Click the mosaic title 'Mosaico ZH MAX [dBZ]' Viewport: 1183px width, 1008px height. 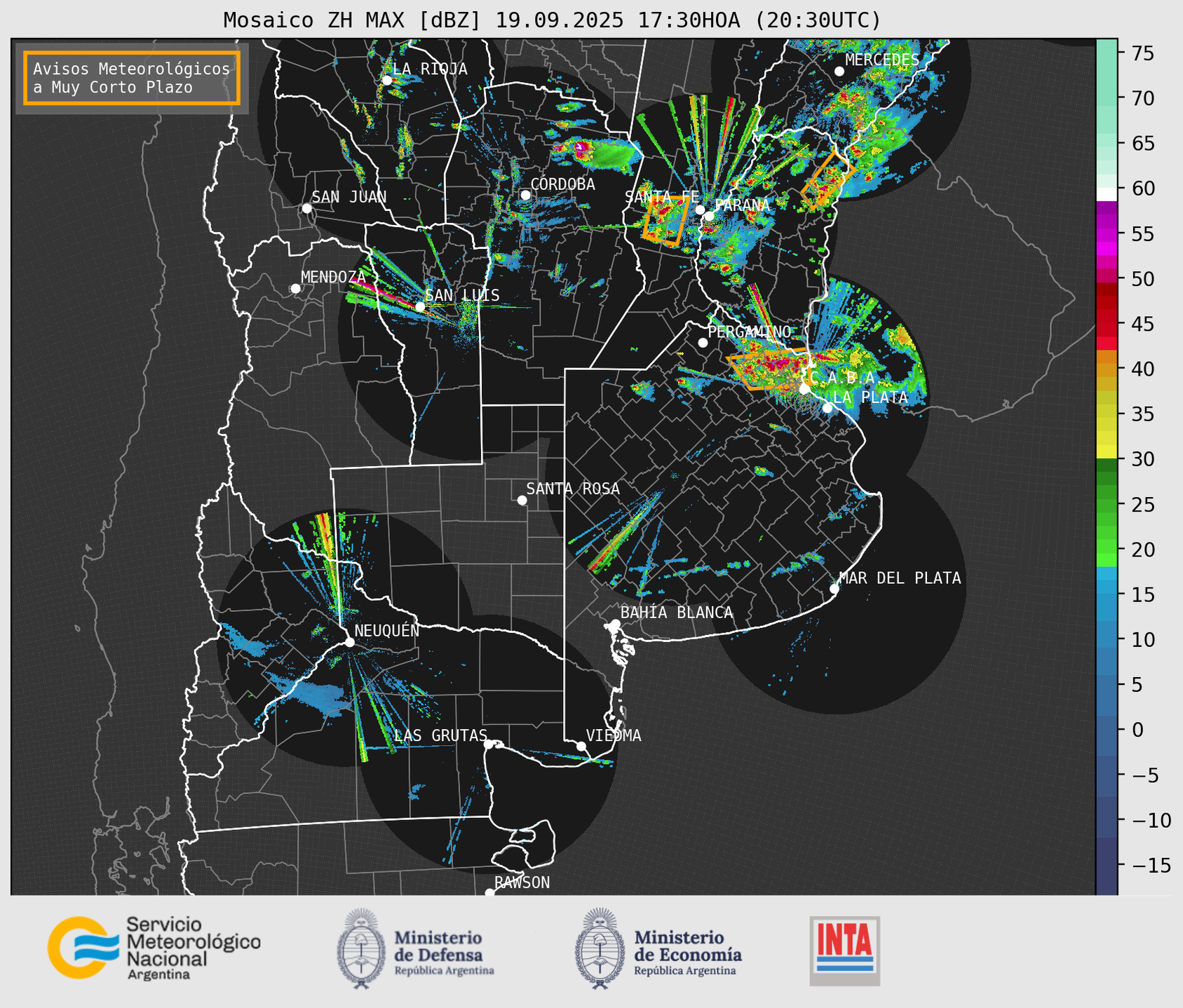[x=352, y=20]
